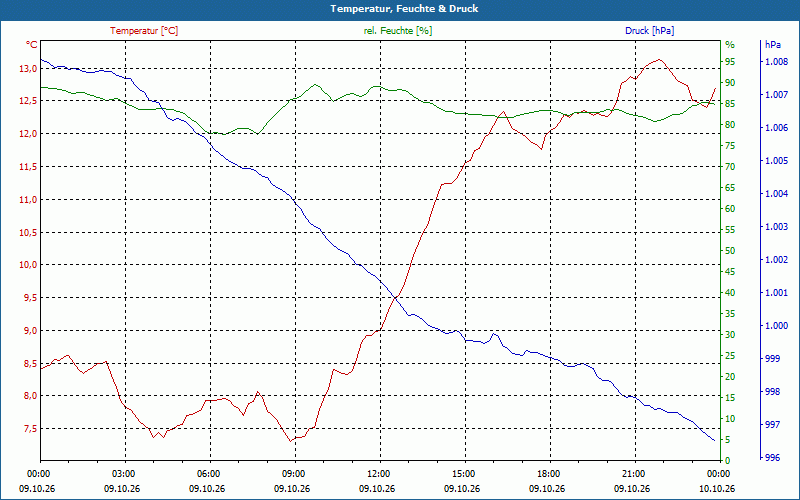Click the blue '1.002' pressure axis value
Viewport: 800px width, 500px height.
coord(777,260)
